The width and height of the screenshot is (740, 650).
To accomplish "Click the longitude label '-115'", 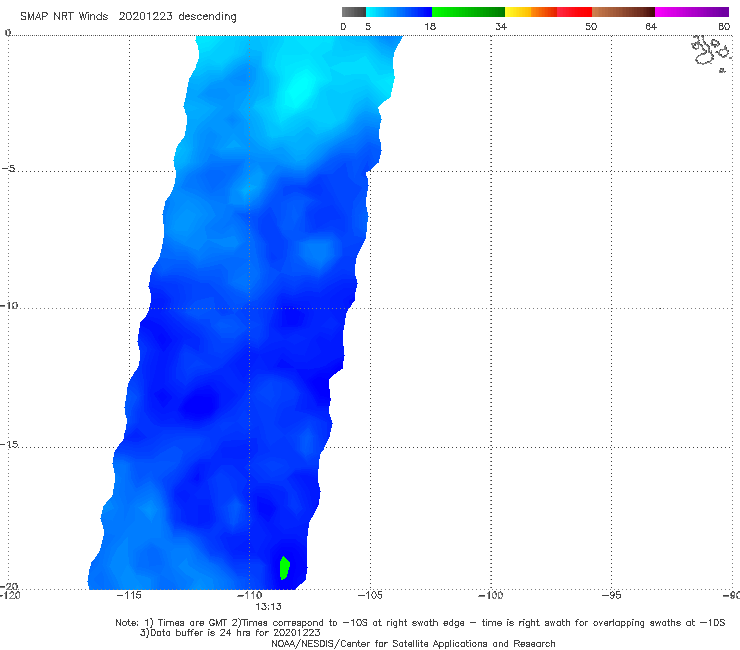I will pos(129,595).
